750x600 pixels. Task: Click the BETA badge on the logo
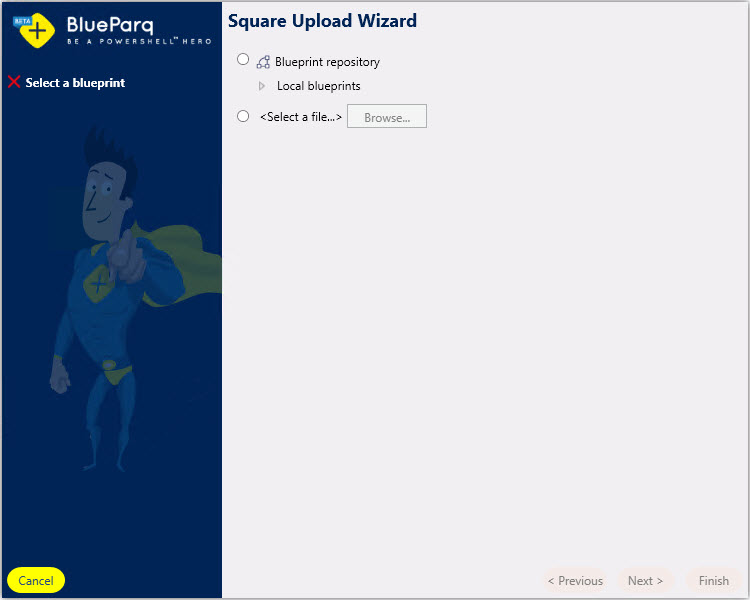pos(21,20)
